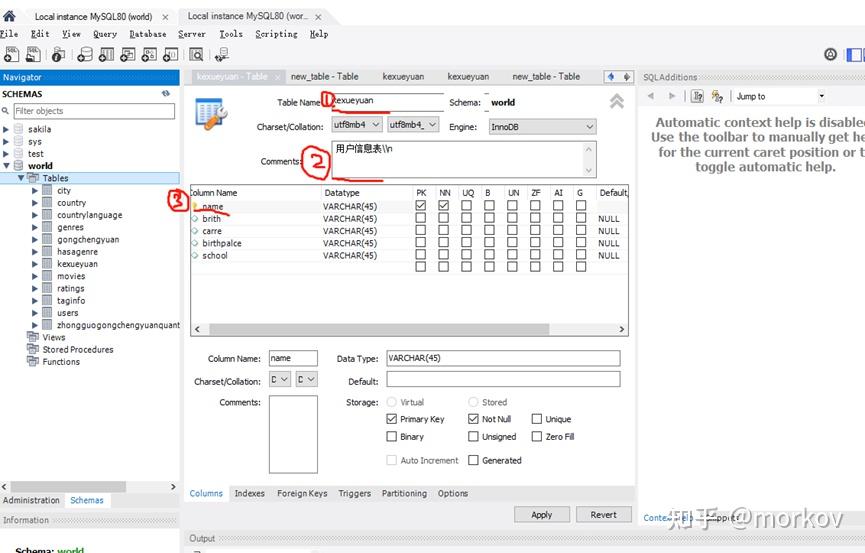Enable the Generated checkbox
This screenshot has height=553, width=865.
[473, 460]
